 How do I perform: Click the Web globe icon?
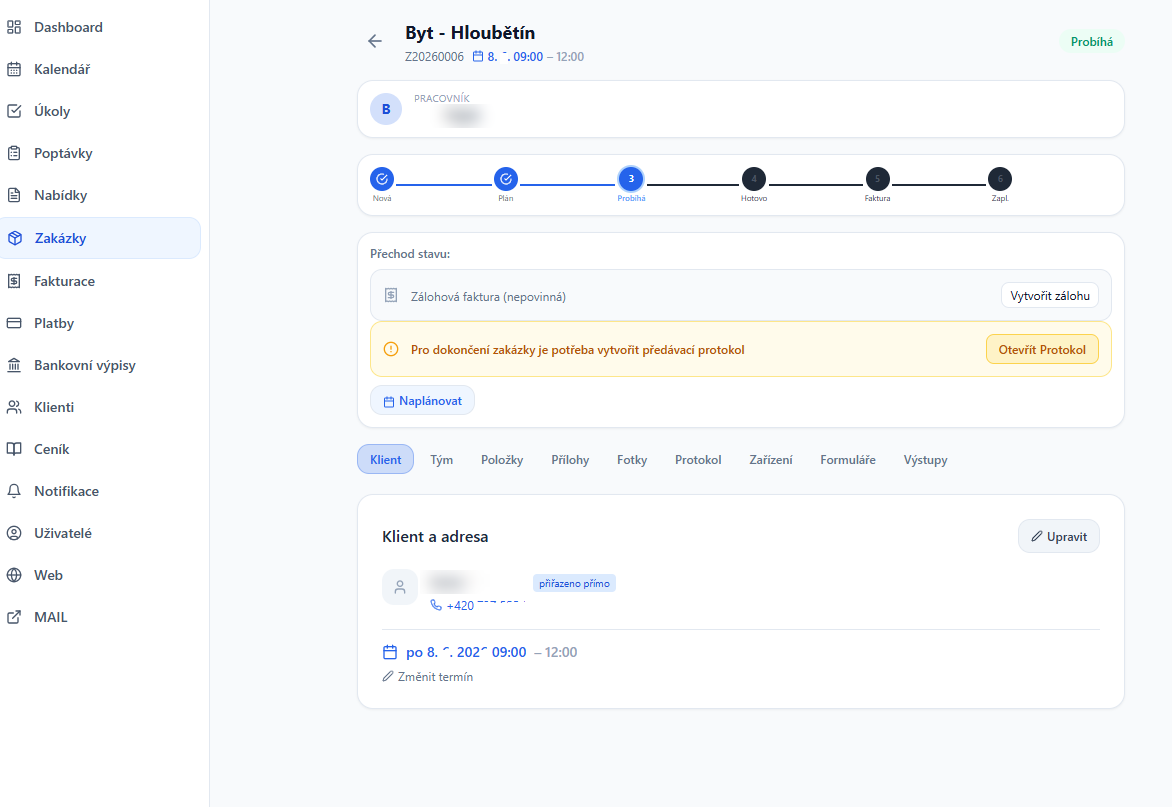point(14,575)
